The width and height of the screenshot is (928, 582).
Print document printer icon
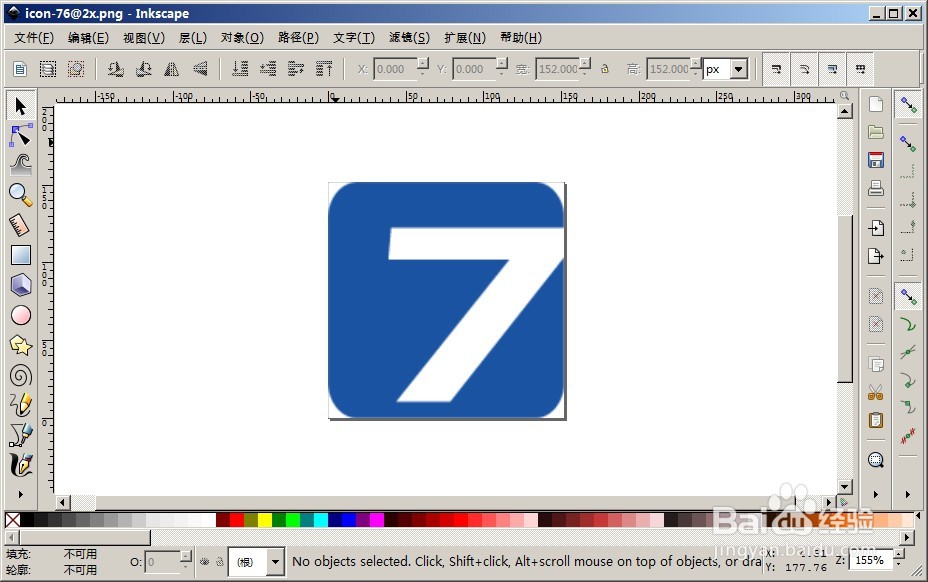click(876, 188)
